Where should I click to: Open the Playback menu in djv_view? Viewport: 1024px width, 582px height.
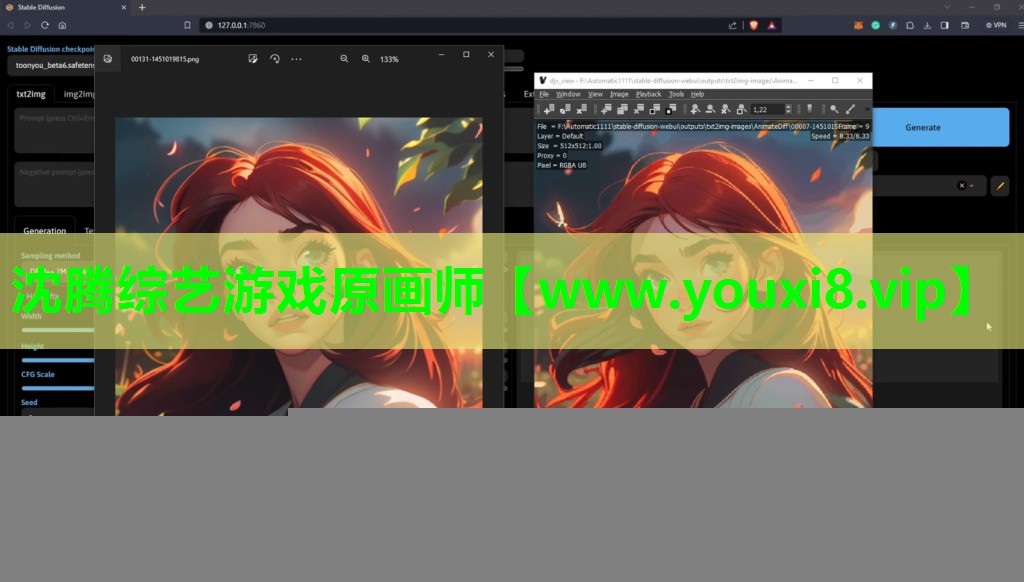648,94
